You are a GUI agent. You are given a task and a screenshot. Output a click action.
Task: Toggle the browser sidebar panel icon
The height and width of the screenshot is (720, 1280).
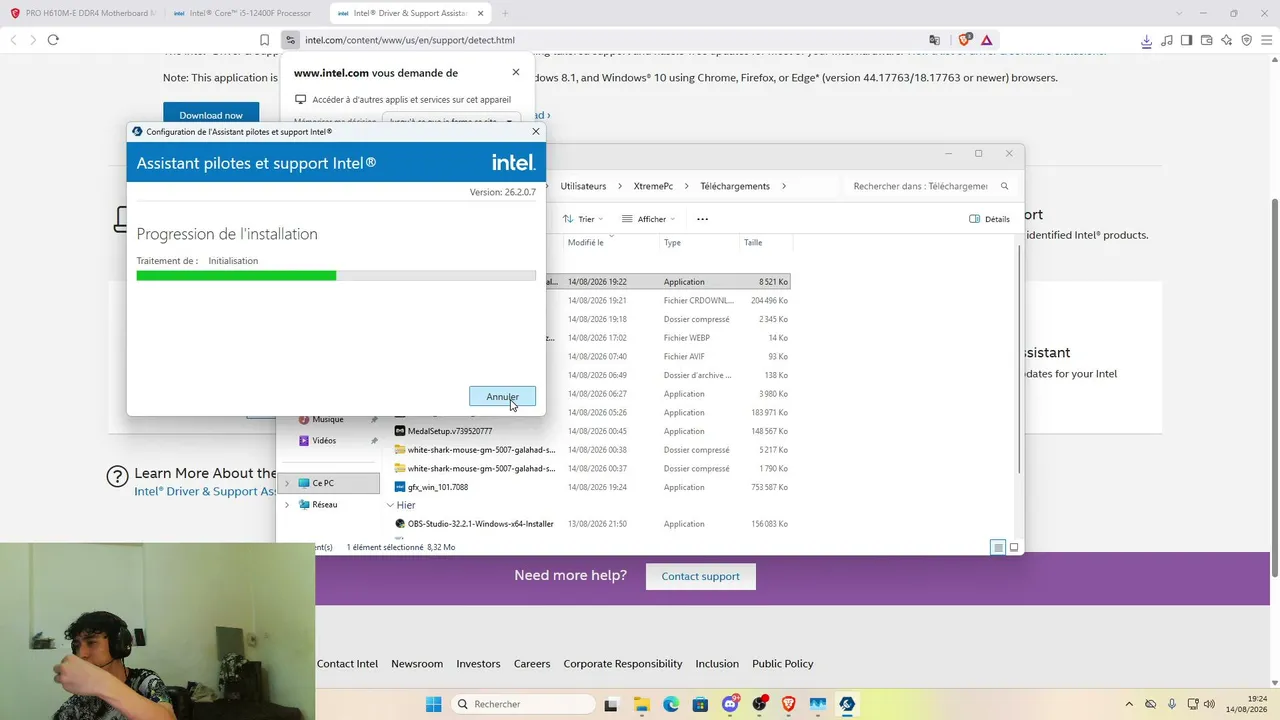pos(1186,40)
